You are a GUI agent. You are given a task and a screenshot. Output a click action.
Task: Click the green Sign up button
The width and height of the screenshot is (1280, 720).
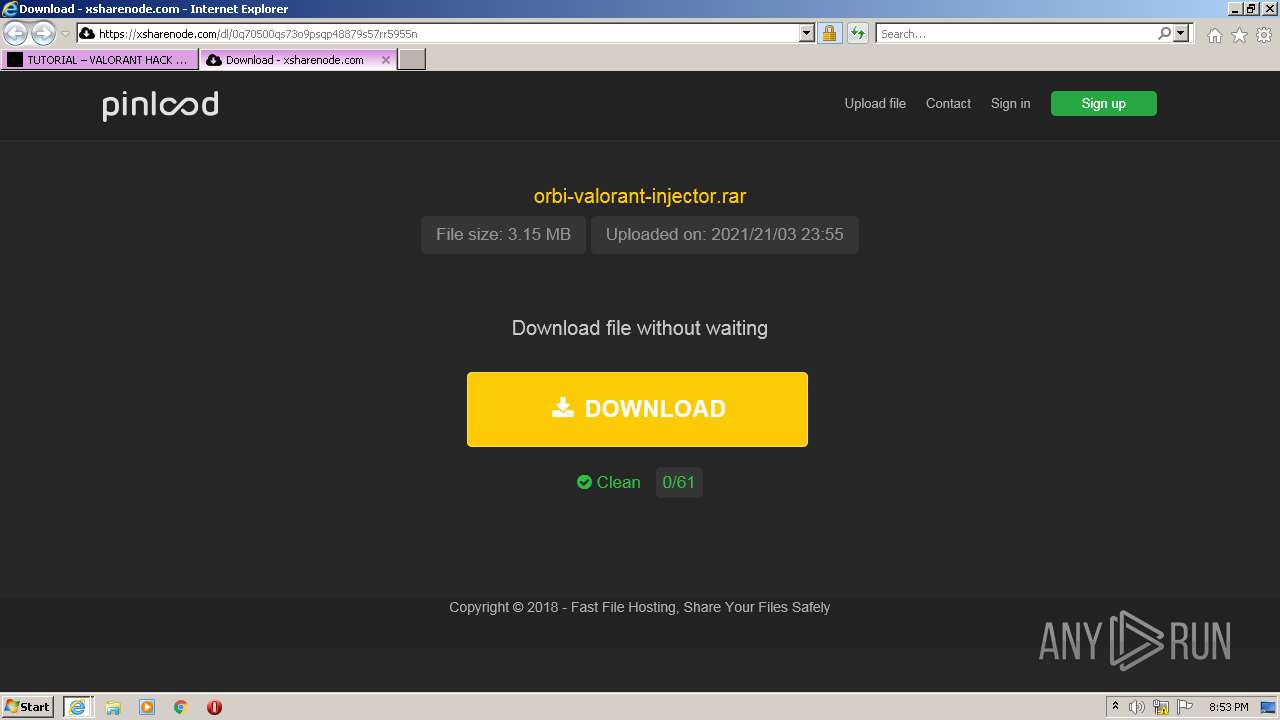tap(1103, 103)
